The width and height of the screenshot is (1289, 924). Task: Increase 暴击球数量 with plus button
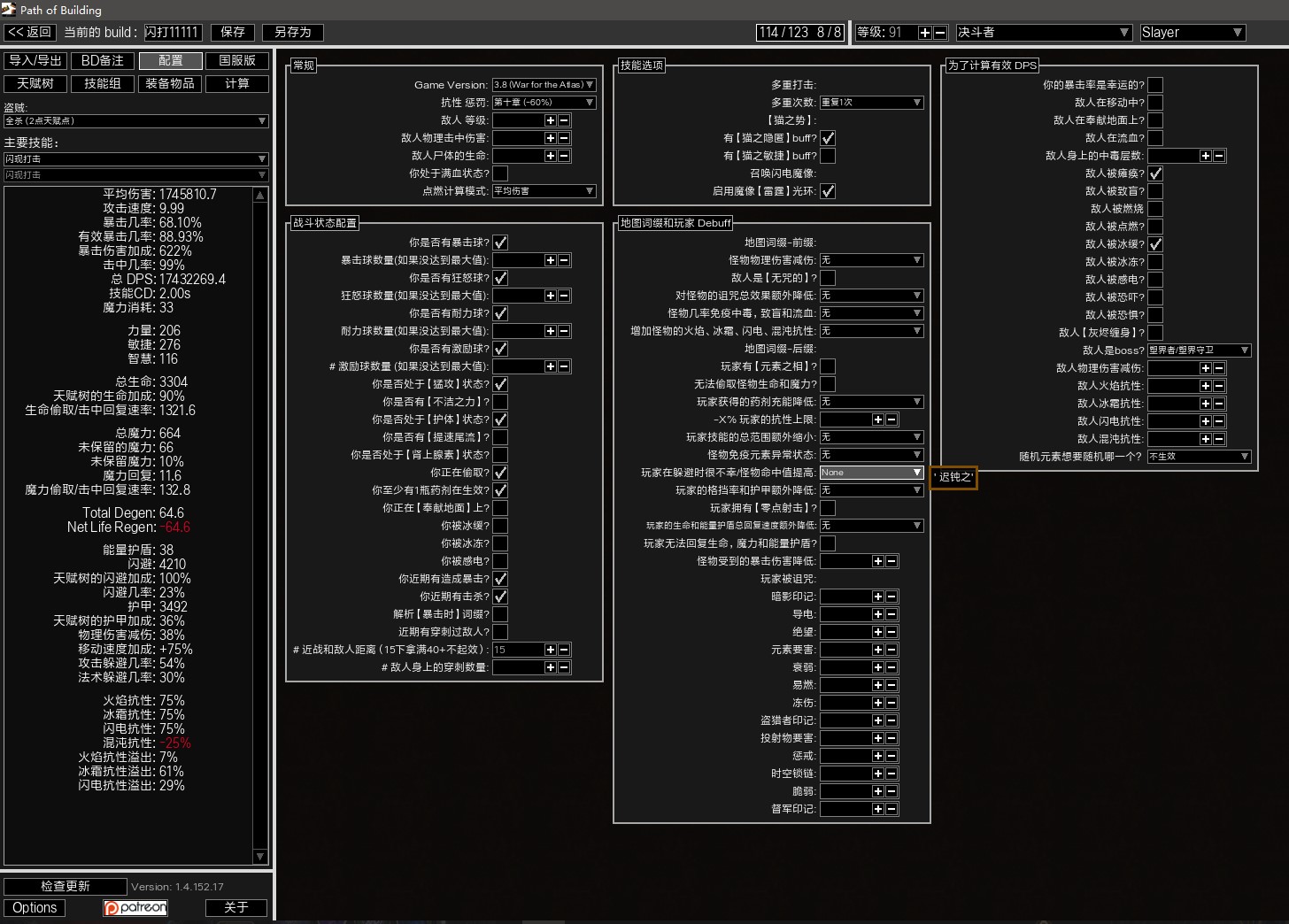pos(550,260)
